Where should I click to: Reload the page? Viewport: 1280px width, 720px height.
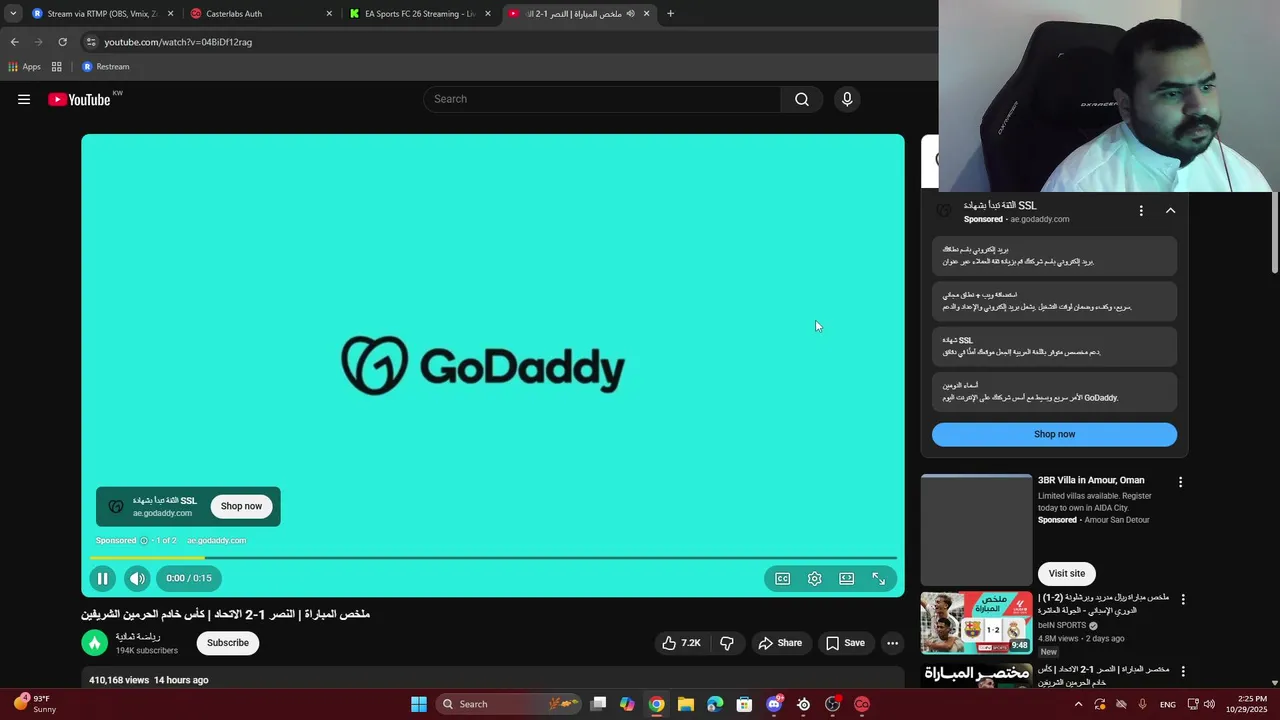tap(62, 42)
